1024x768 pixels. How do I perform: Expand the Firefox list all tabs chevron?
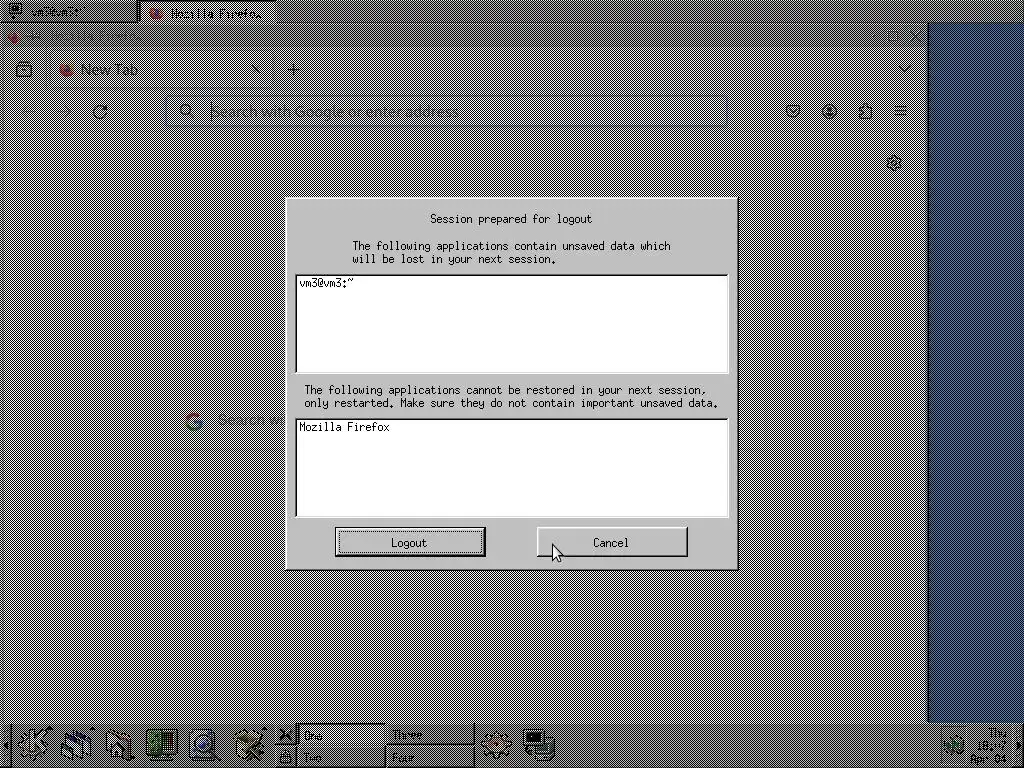point(904,69)
